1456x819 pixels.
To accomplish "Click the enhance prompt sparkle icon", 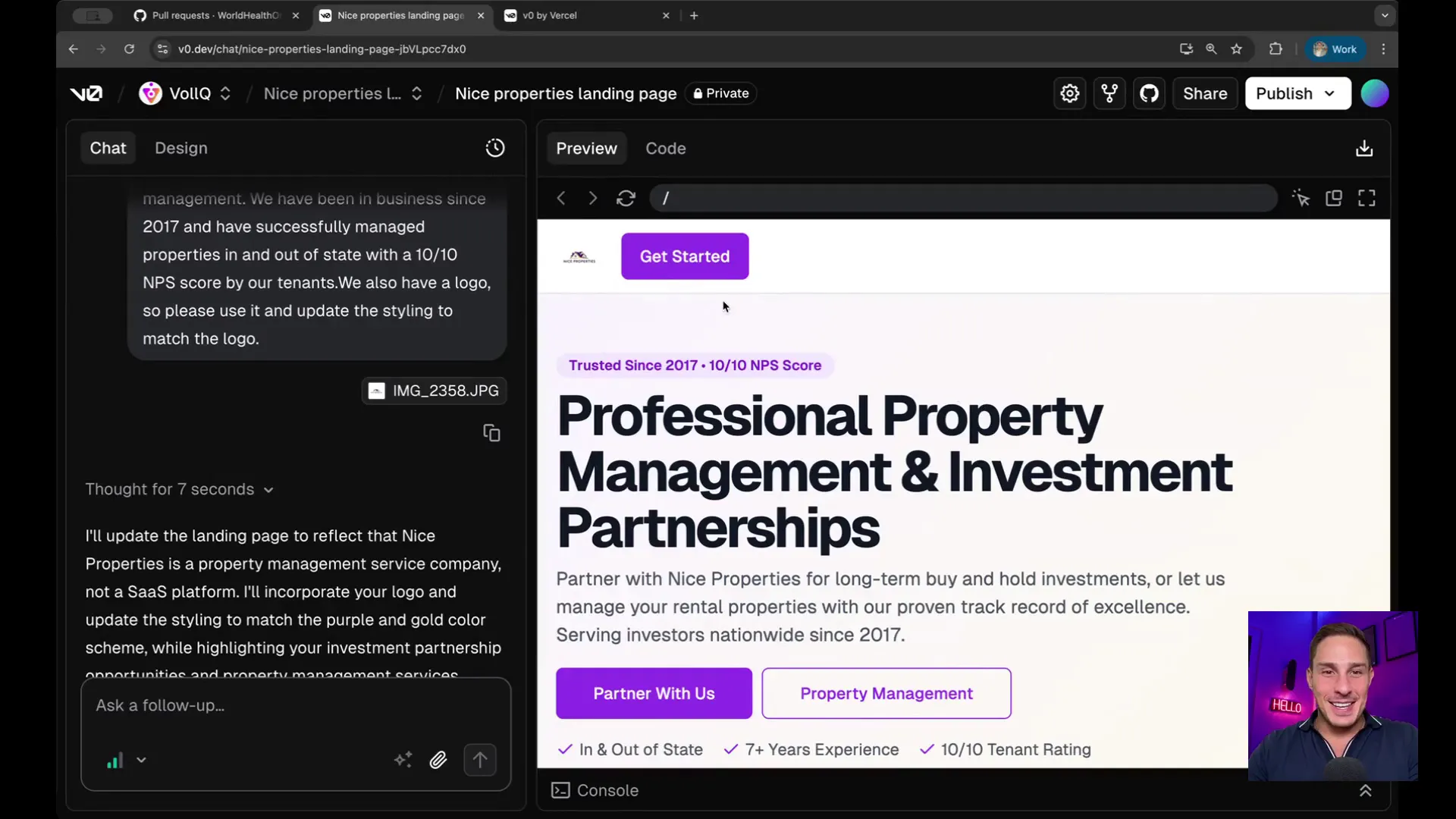I will point(403,759).
